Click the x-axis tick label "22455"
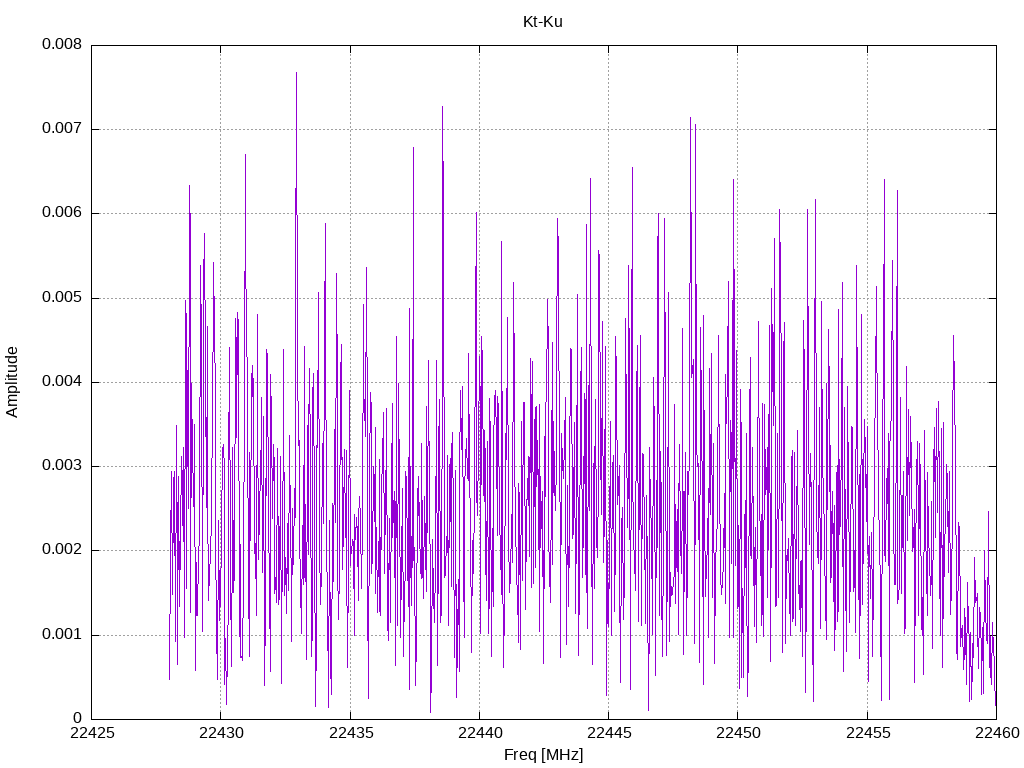This screenshot has width=1024, height=768. point(868,733)
